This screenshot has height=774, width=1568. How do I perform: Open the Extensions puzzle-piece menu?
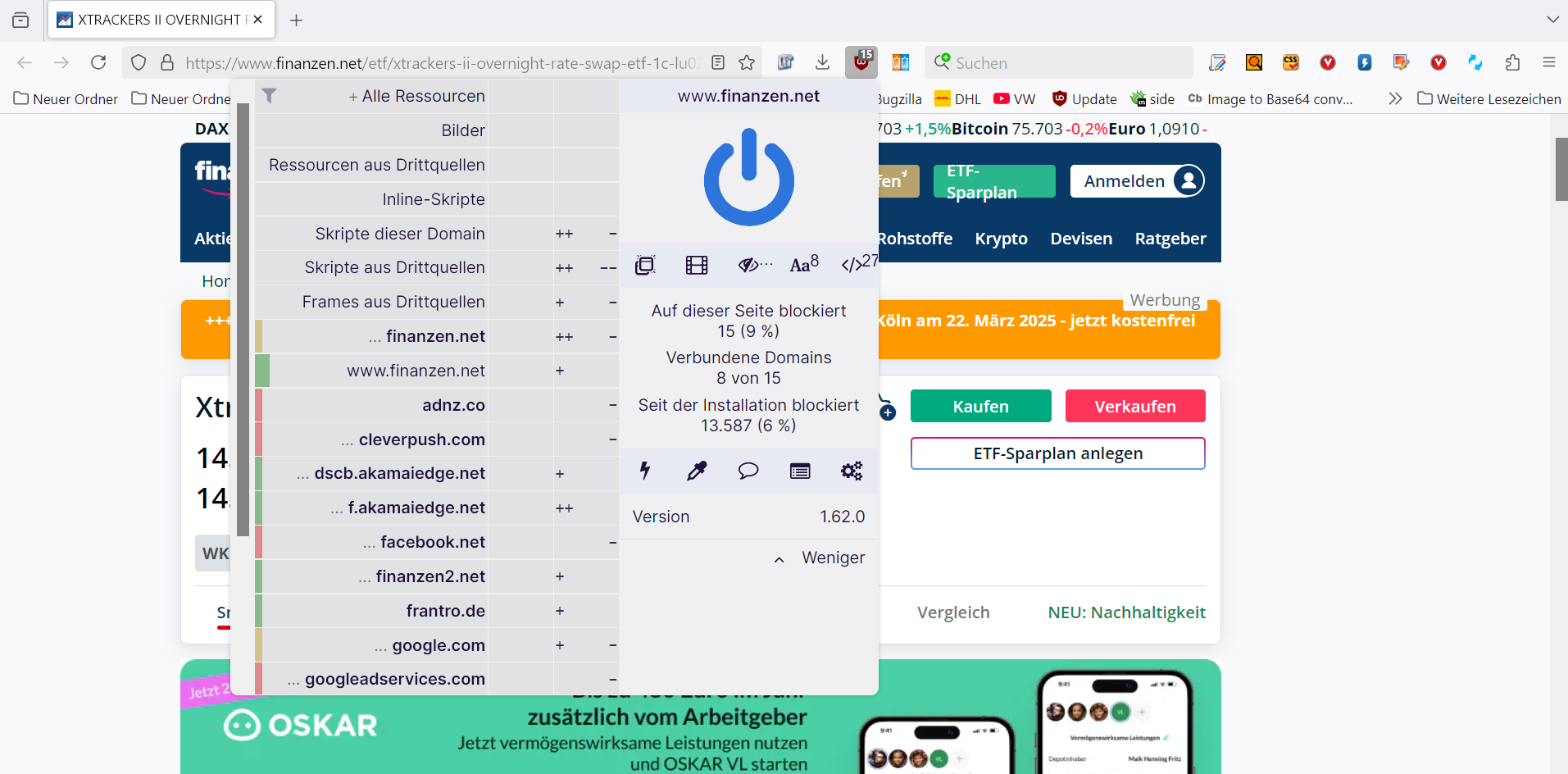[x=1512, y=62]
